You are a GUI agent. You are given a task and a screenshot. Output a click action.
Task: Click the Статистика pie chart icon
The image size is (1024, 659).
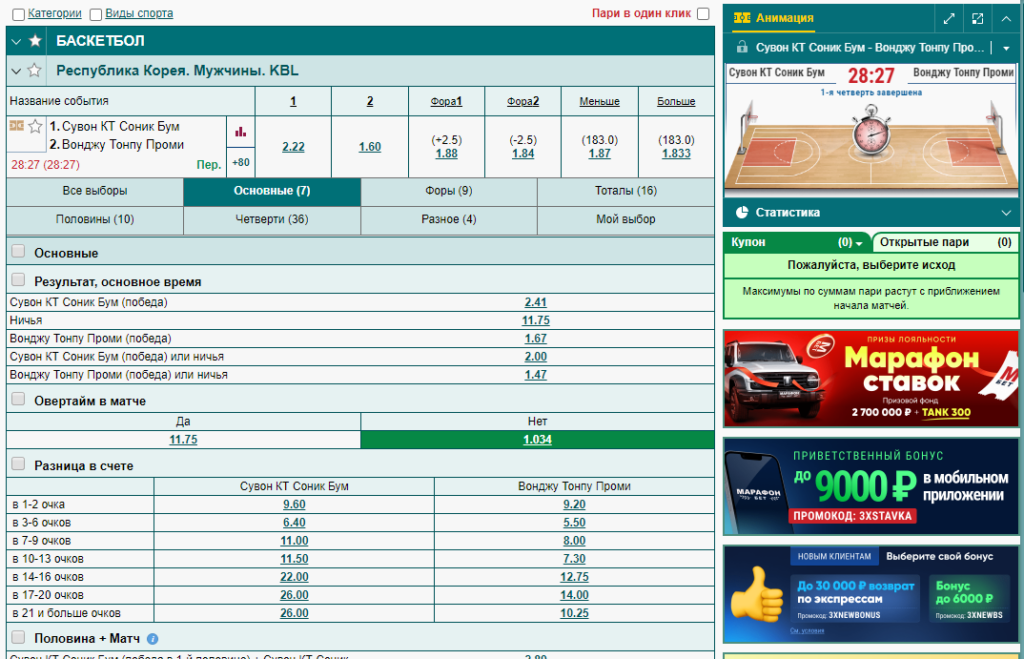pyautogui.click(x=742, y=212)
